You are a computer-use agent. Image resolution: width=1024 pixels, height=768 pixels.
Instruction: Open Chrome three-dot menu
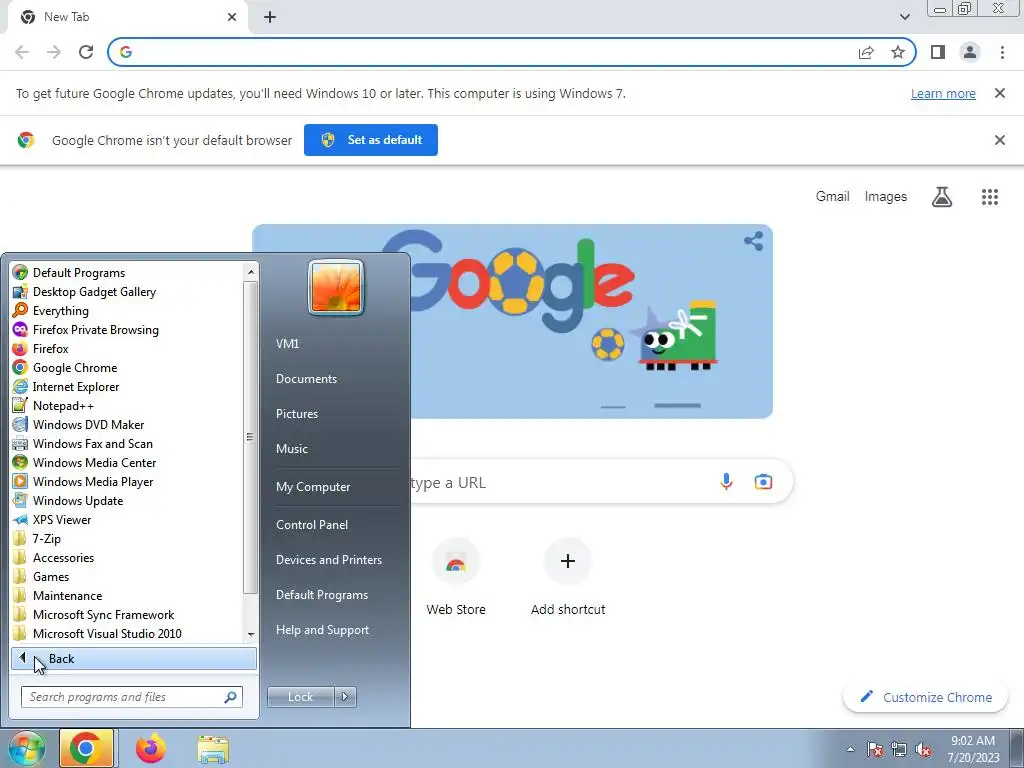click(x=1002, y=52)
